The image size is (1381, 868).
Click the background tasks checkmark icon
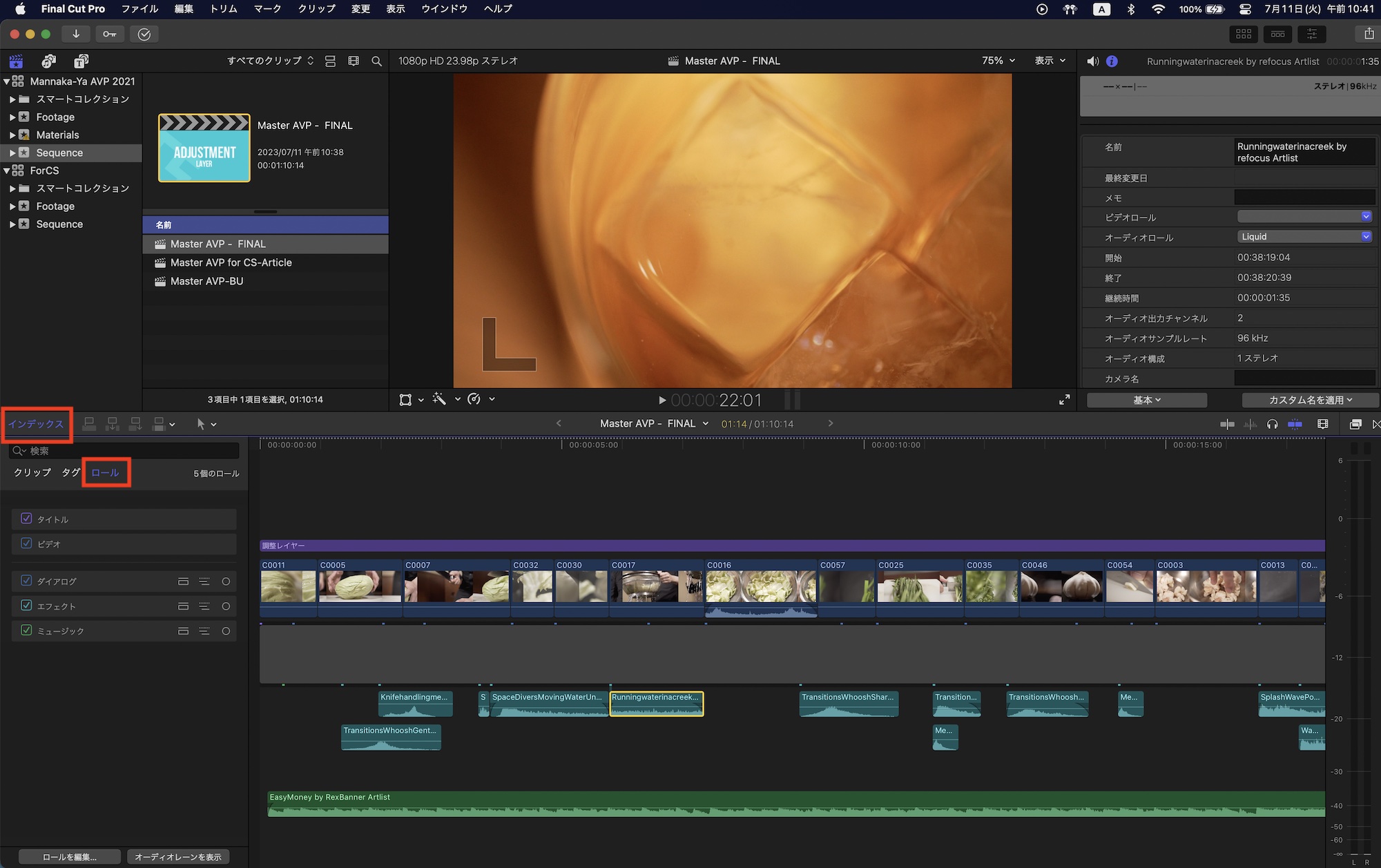tap(144, 34)
